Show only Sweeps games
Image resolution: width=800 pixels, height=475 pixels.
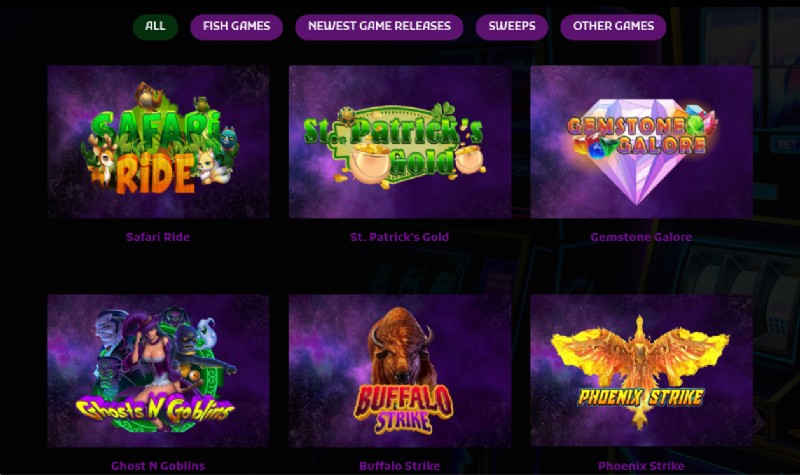coord(512,27)
